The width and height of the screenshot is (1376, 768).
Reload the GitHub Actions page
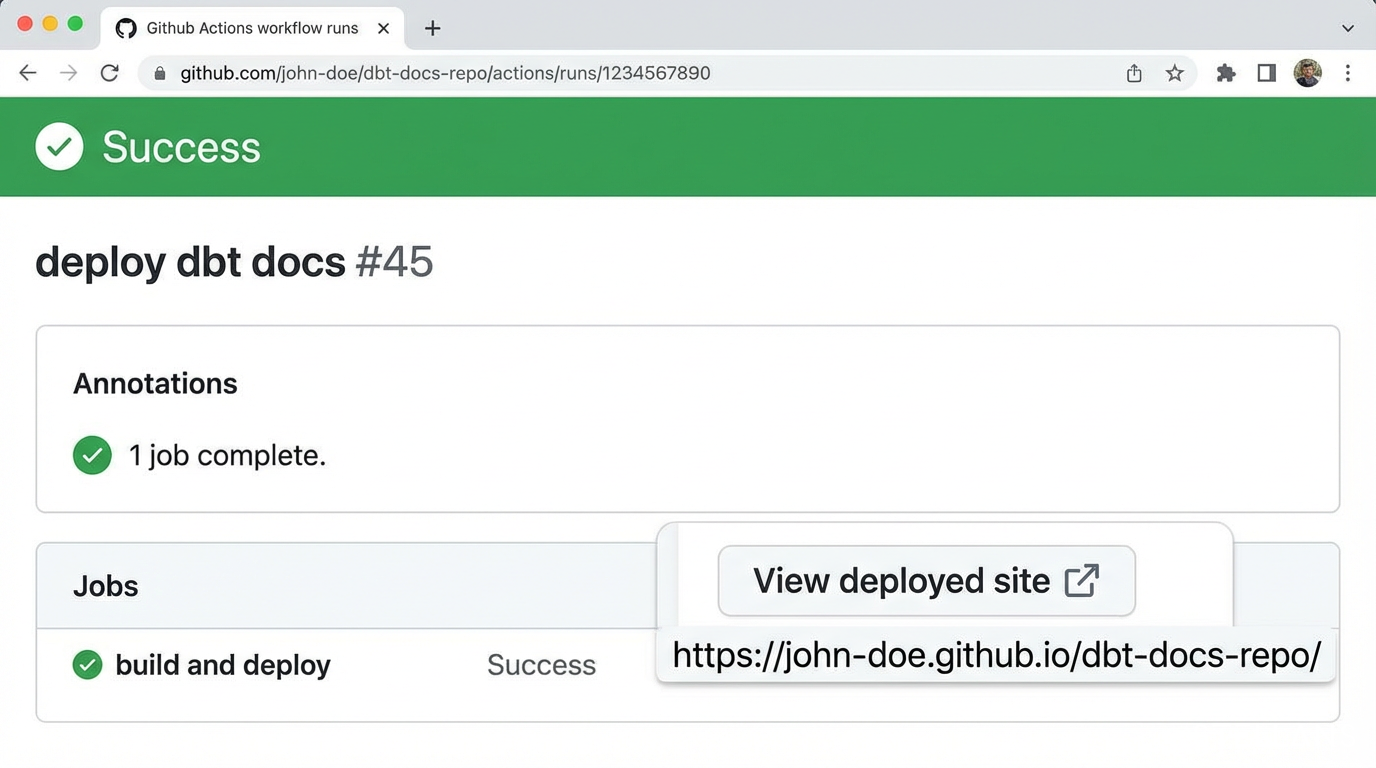(x=110, y=73)
